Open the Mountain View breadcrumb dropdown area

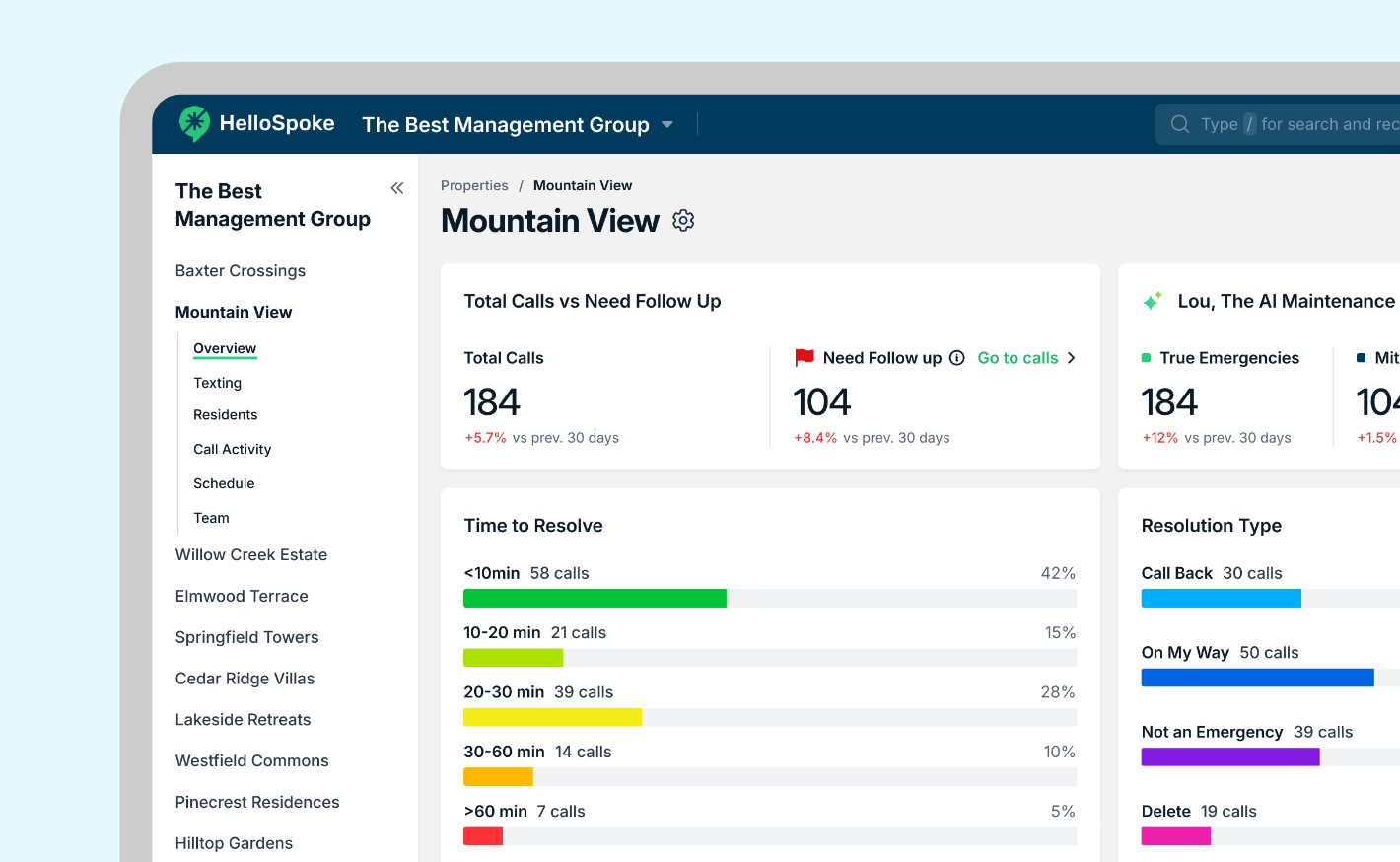[582, 185]
